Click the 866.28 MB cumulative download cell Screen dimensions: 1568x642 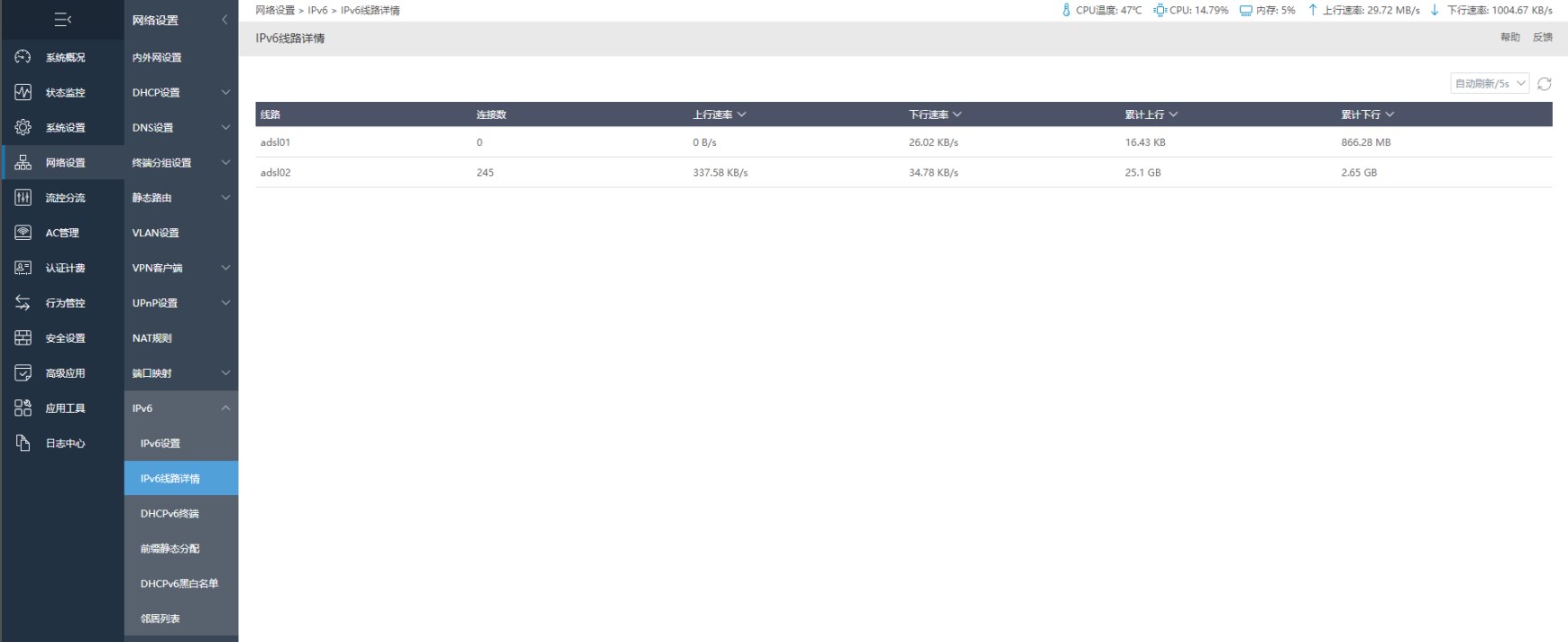pyautogui.click(x=1366, y=142)
